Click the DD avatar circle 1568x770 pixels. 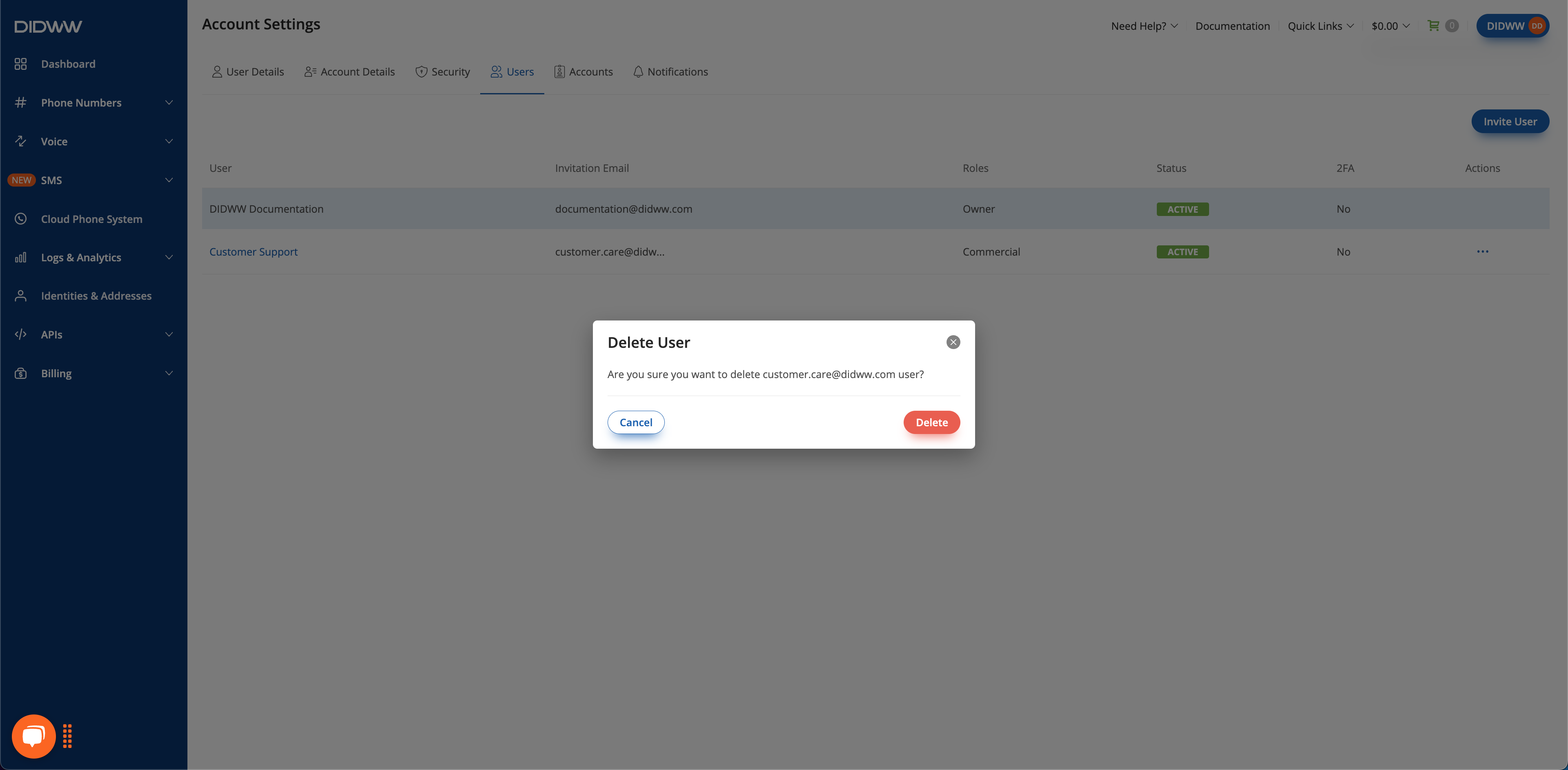click(x=1536, y=26)
